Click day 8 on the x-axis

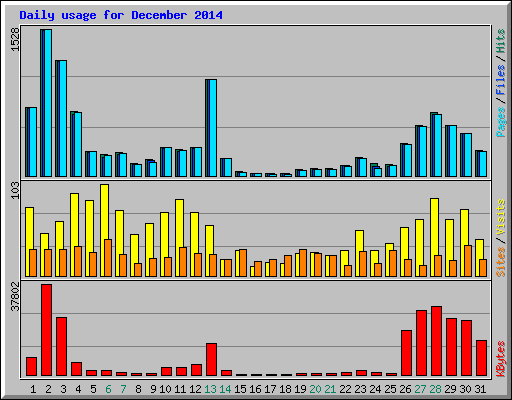tap(138, 389)
